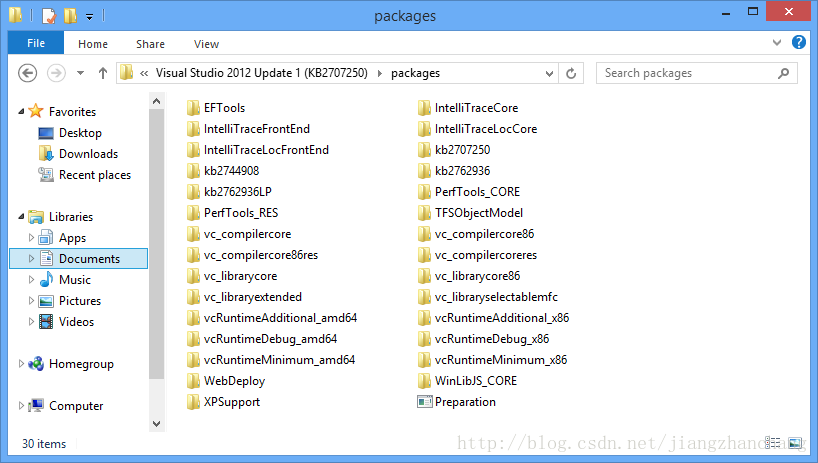Switch to details view in status bar
The image size is (818, 463).
[773, 443]
